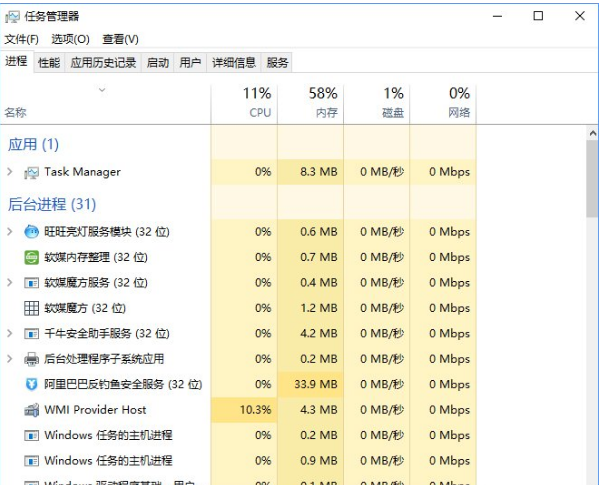This screenshot has height=485, width=601.
Task: Switch to the 性能 tab
Action: point(49,62)
